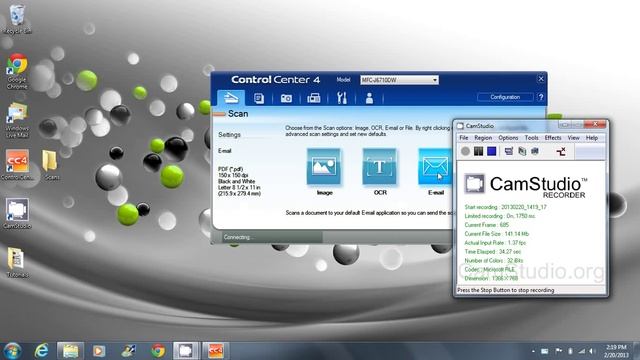This screenshot has height=360, width=640.
Task: Open network status icon in tray
Action: pyautogui.click(x=581, y=351)
